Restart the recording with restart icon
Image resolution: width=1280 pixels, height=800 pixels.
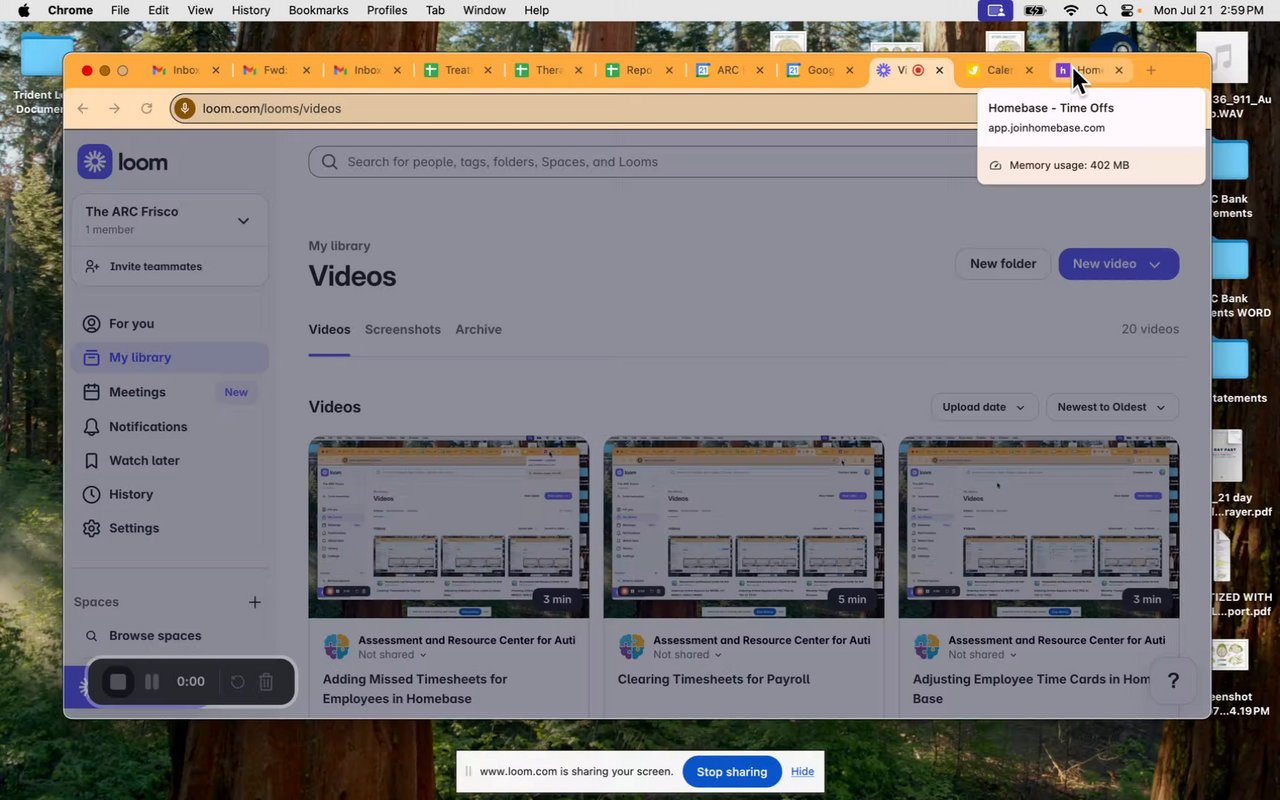[x=237, y=682]
